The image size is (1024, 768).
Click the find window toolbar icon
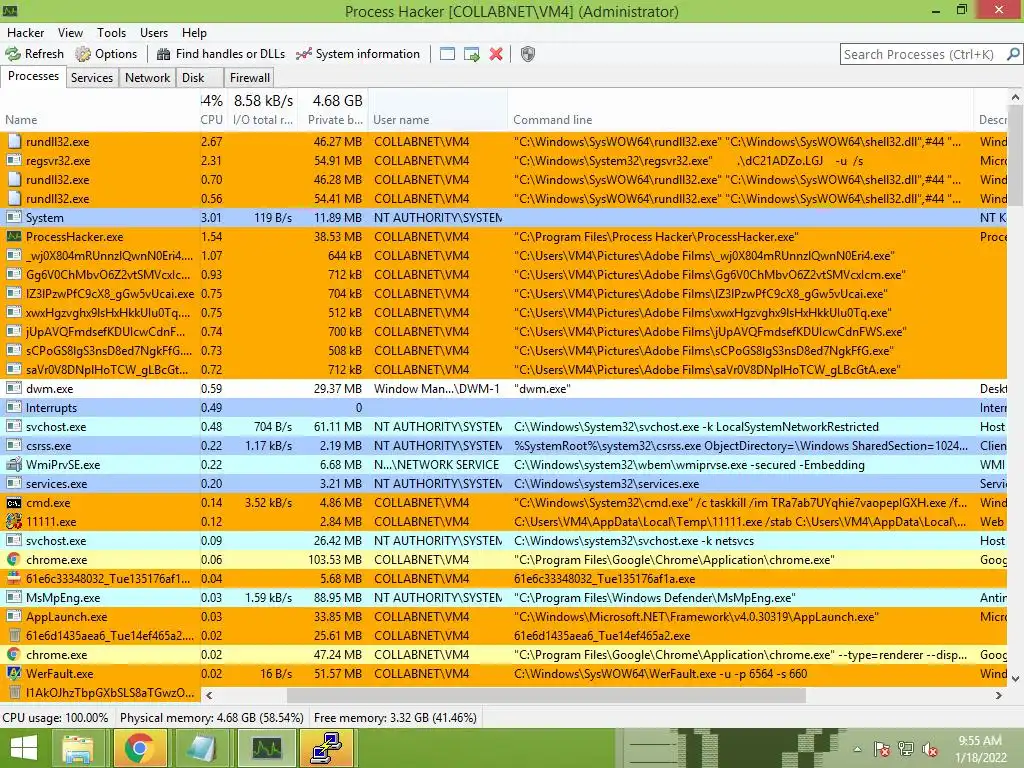pos(447,54)
